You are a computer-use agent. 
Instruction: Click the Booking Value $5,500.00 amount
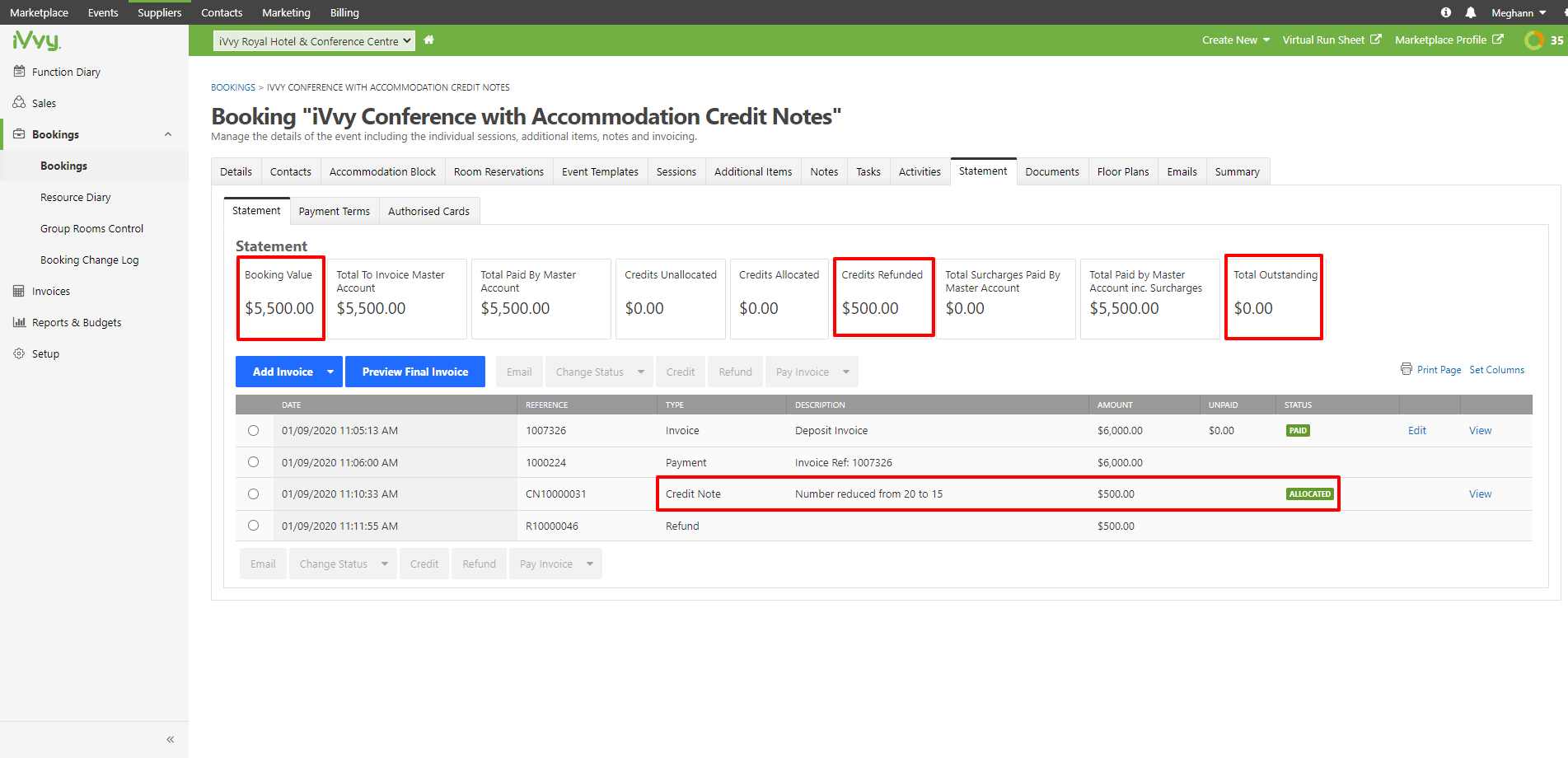click(x=279, y=308)
